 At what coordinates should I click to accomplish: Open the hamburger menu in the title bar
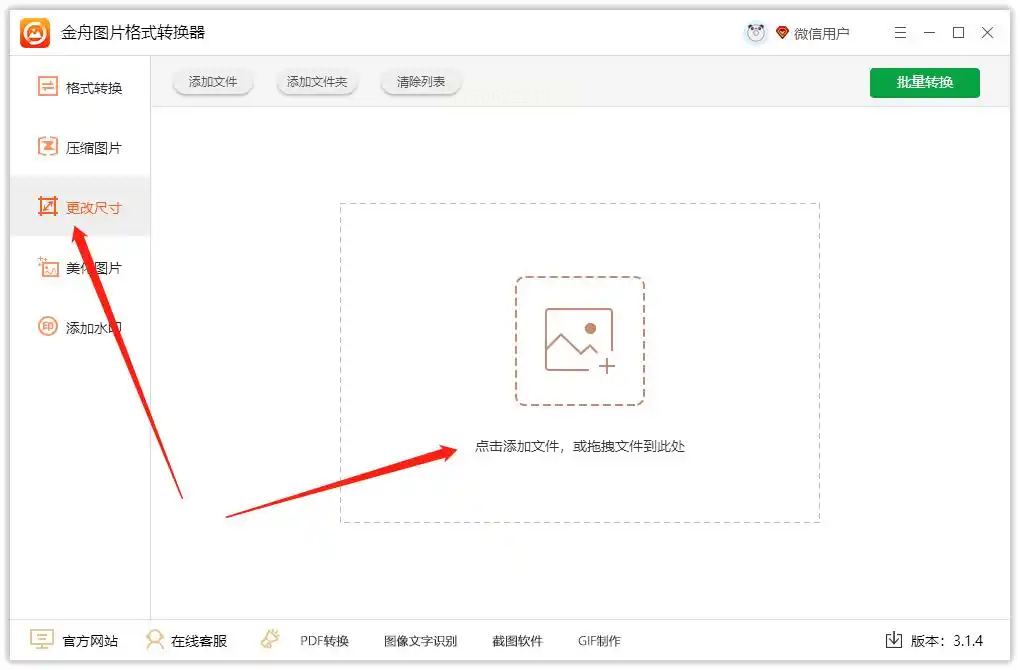click(900, 33)
